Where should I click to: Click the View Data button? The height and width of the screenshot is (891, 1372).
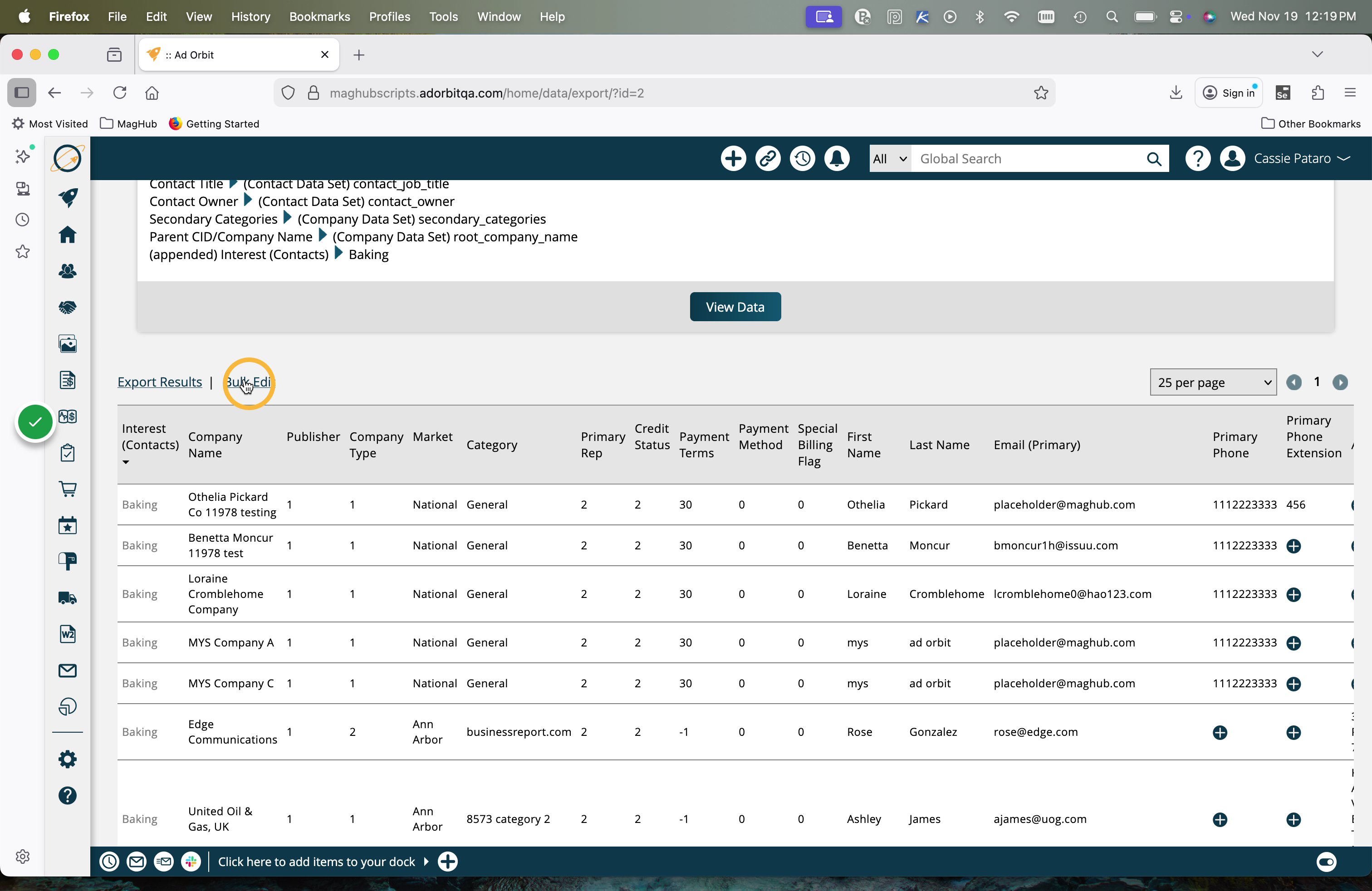pos(735,307)
